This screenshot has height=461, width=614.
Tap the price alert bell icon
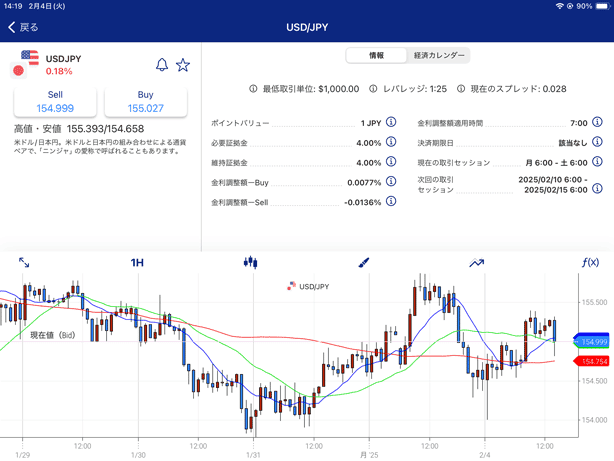[162, 65]
